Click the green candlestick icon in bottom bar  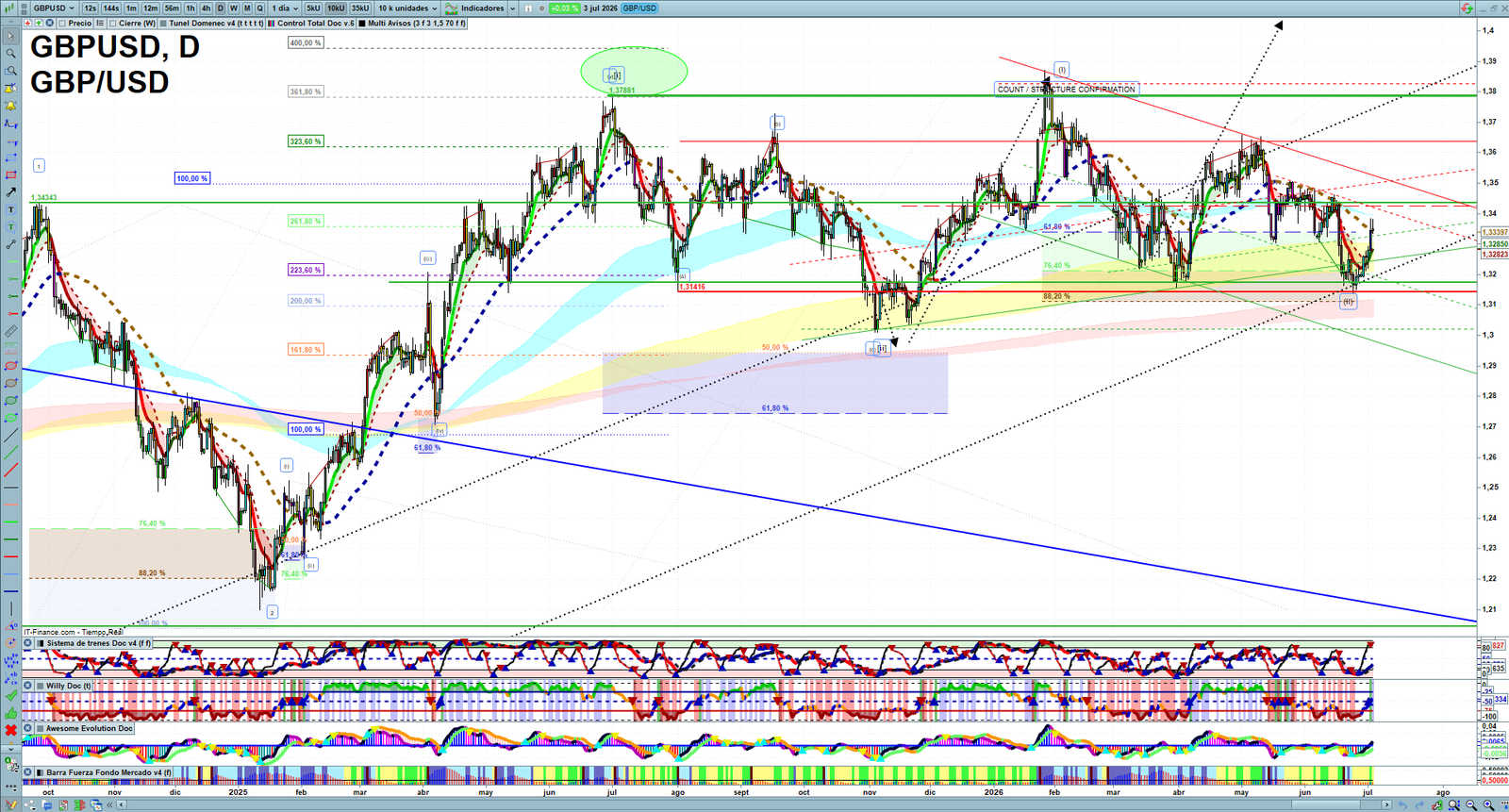pyautogui.click(x=79, y=804)
